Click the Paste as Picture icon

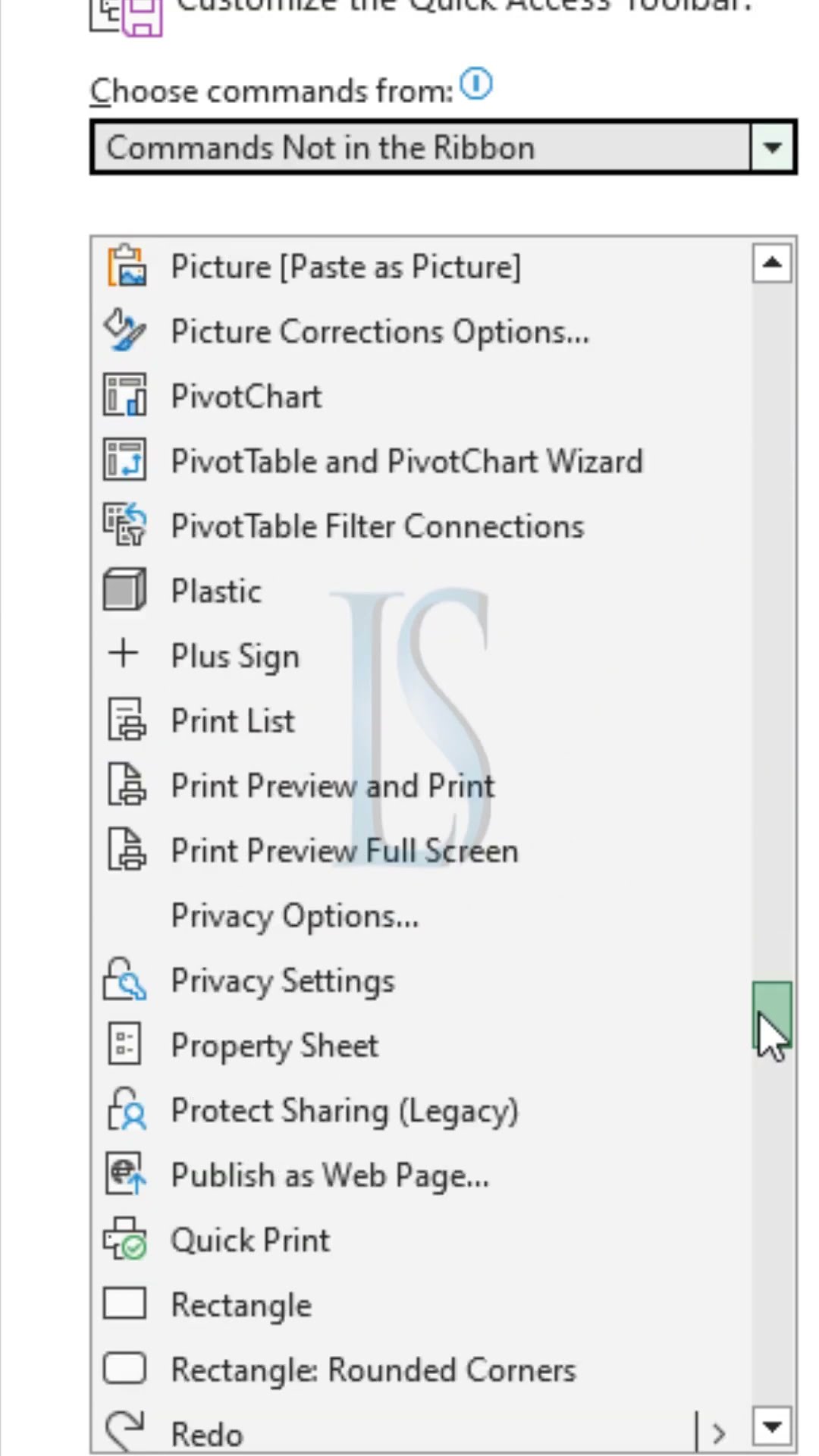(x=125, y=266)
